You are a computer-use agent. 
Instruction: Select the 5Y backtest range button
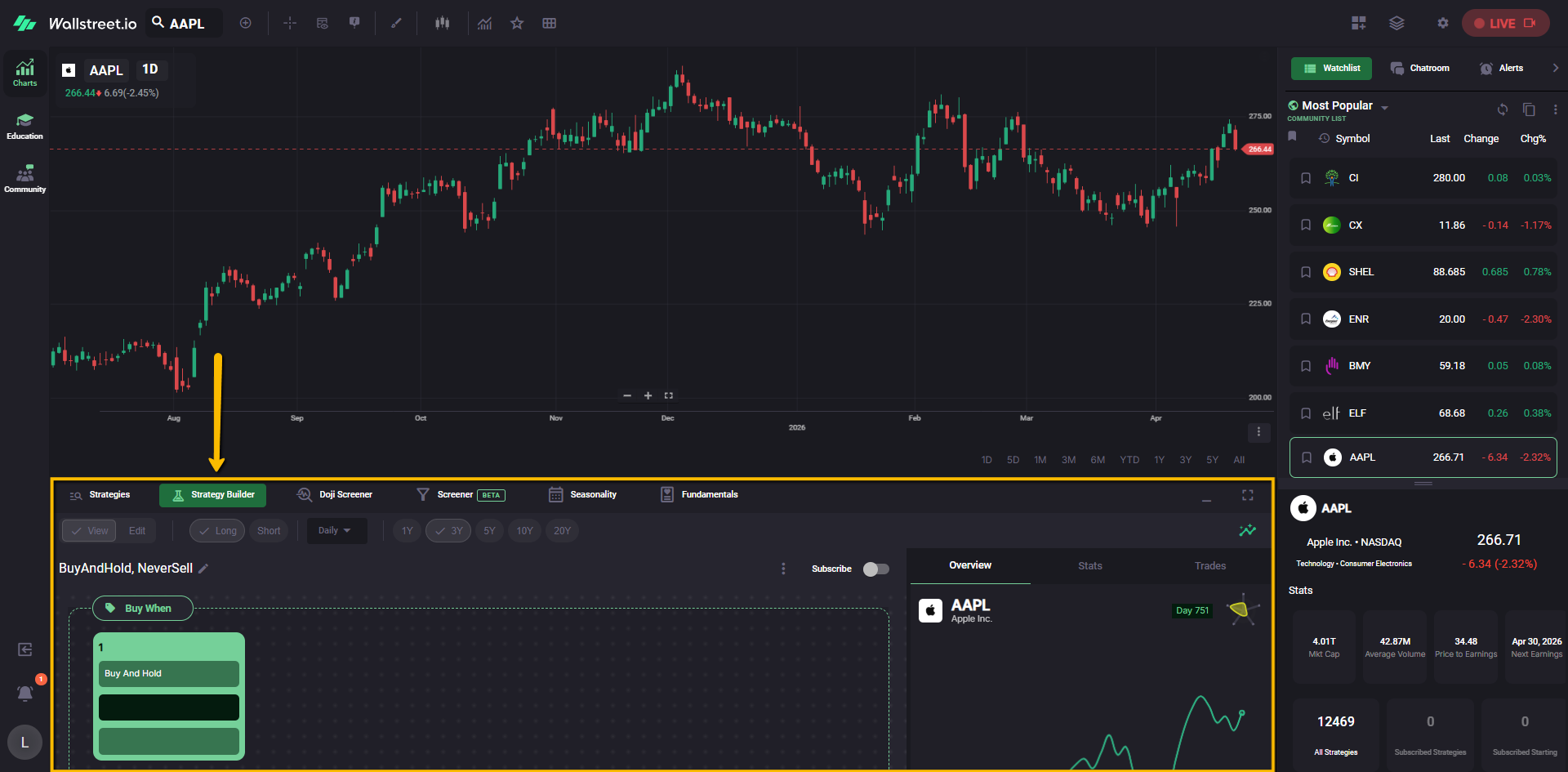[489, 531]
